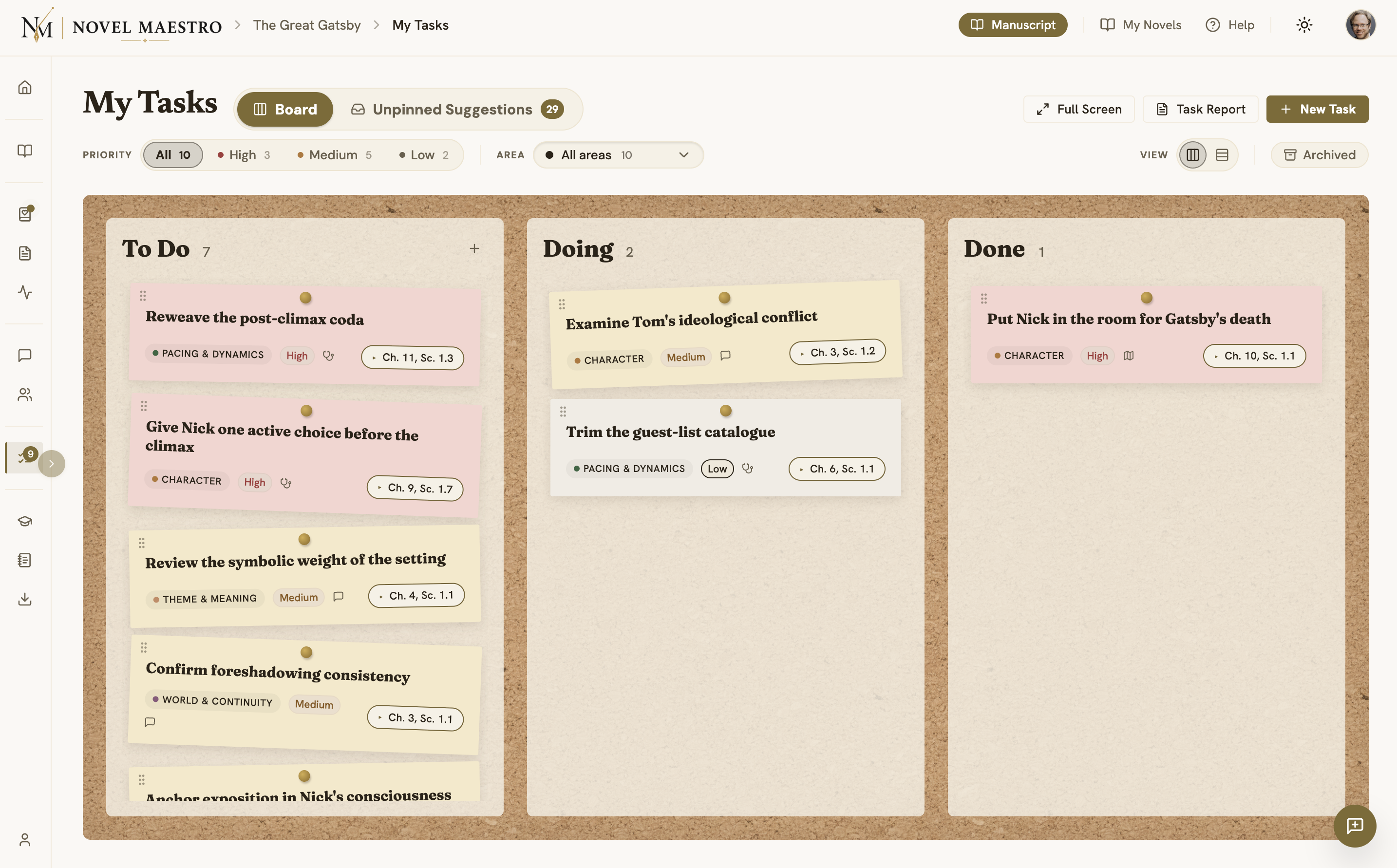The height and width of the screenshot is (868, 1397).
Task: Filter priority by High
Action: (244, 154)
